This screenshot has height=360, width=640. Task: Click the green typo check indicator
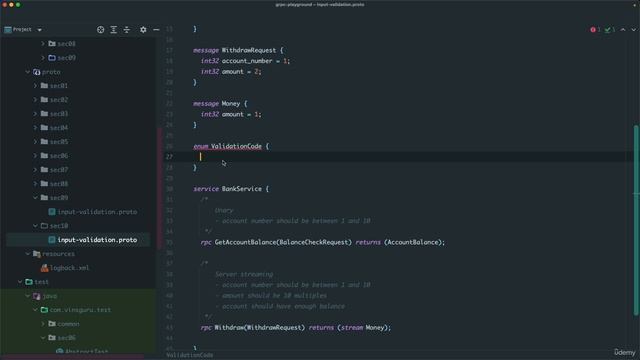pos(610,29)
